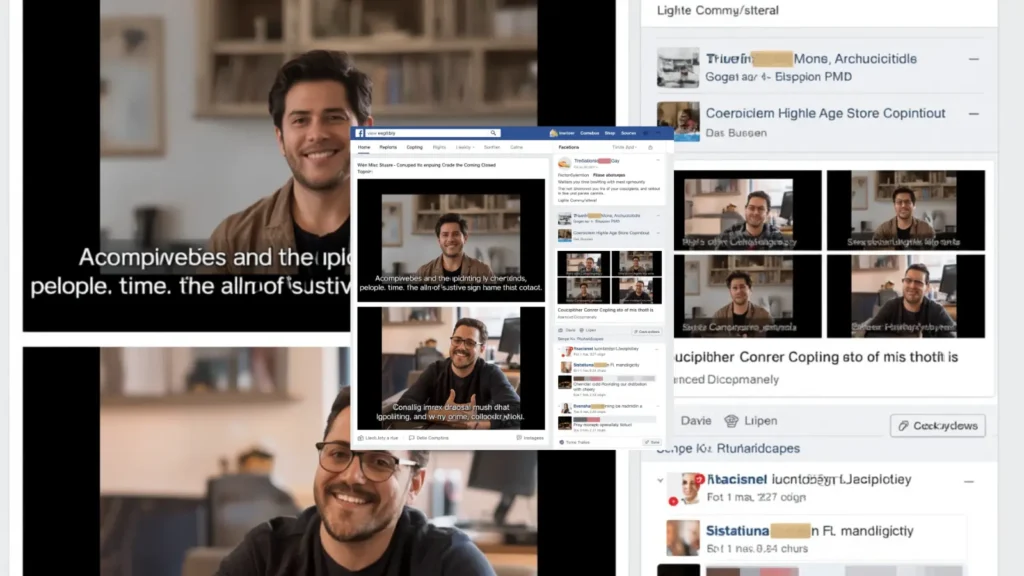Click the like icon under the inset video
Image resolution: width=1024 pixels, height=576 pixels.
click(x=360, y=438)
